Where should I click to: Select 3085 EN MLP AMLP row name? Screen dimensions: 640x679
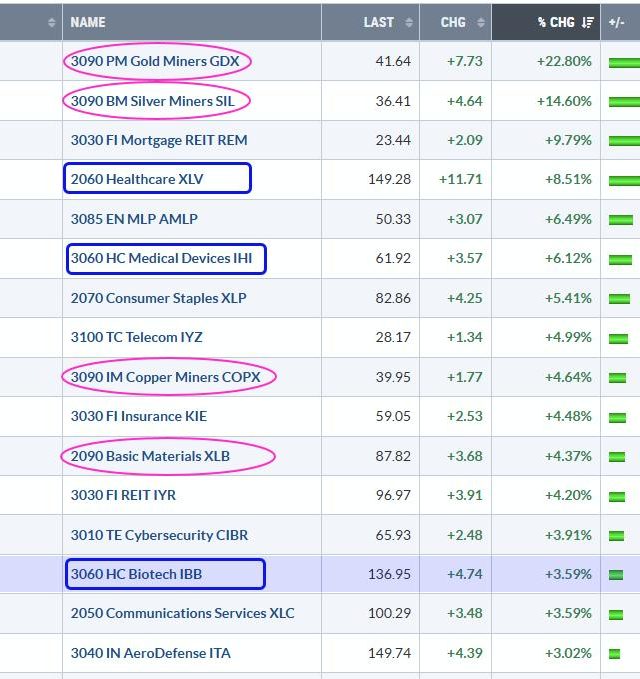tap(134, 219)
